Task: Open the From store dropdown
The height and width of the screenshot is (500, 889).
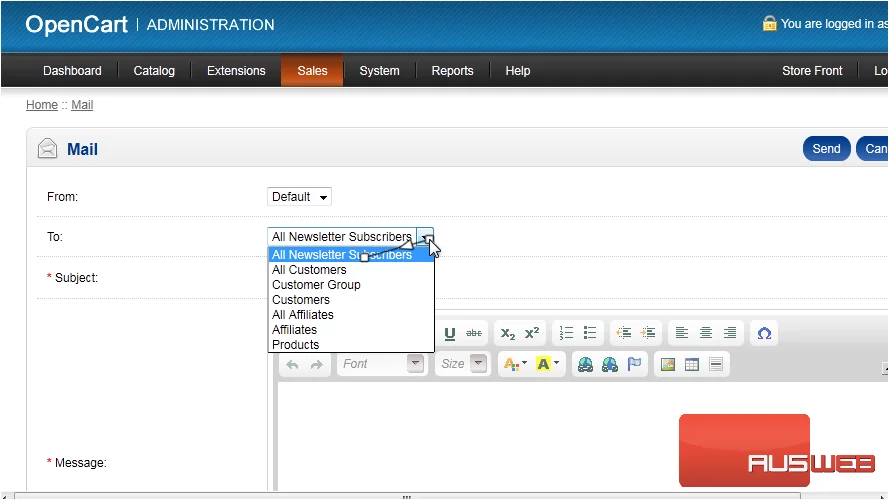Action: click(x=299, y=197)
